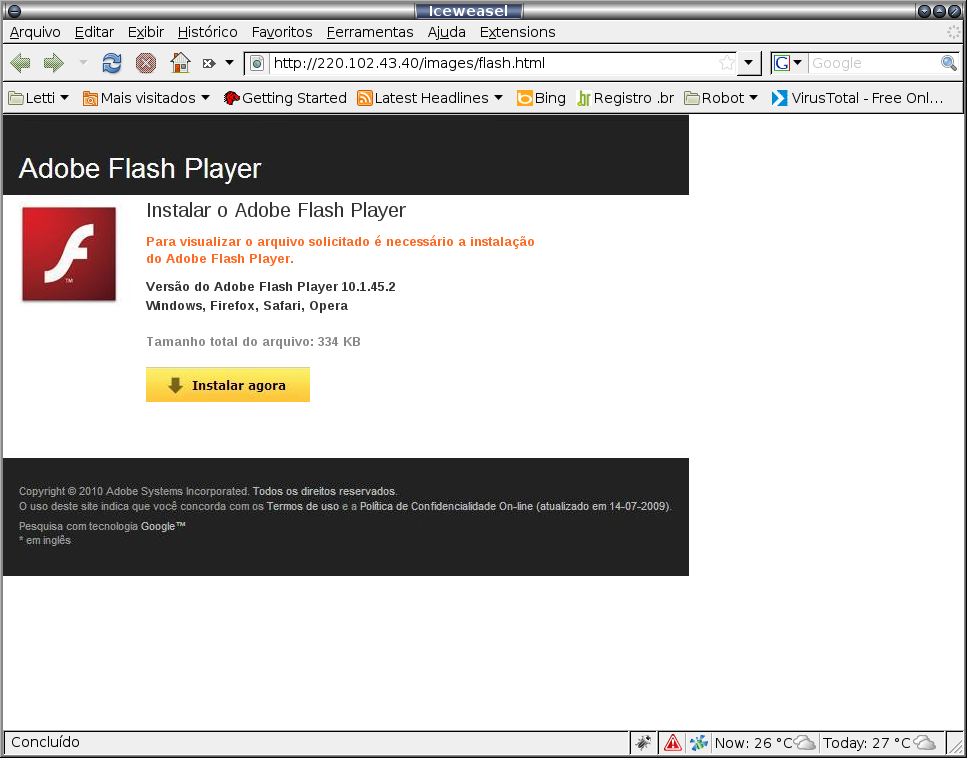This screenshot has height=758, width=967.
Task: Click the red Flash Player logo image
Action: [x=69, y=254]
